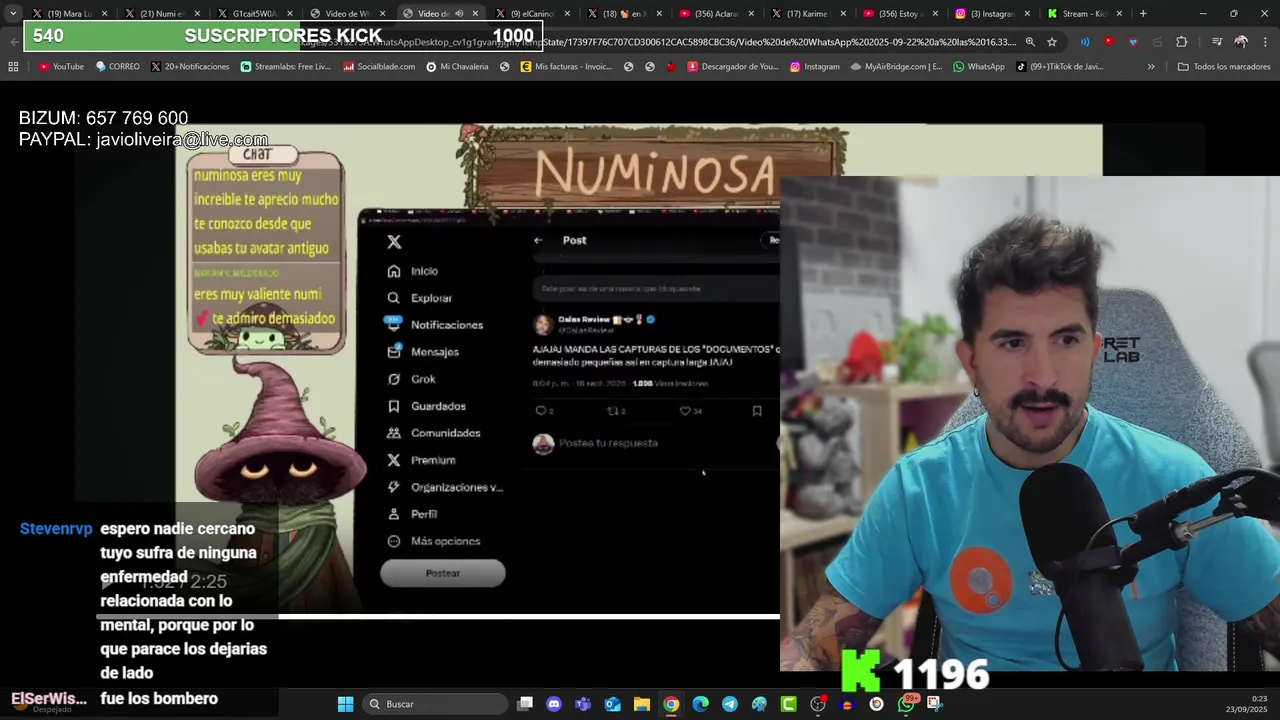Open the Instagram bookmark
This screenshot has height=720, width=1280.
click(x=815, y=66)
